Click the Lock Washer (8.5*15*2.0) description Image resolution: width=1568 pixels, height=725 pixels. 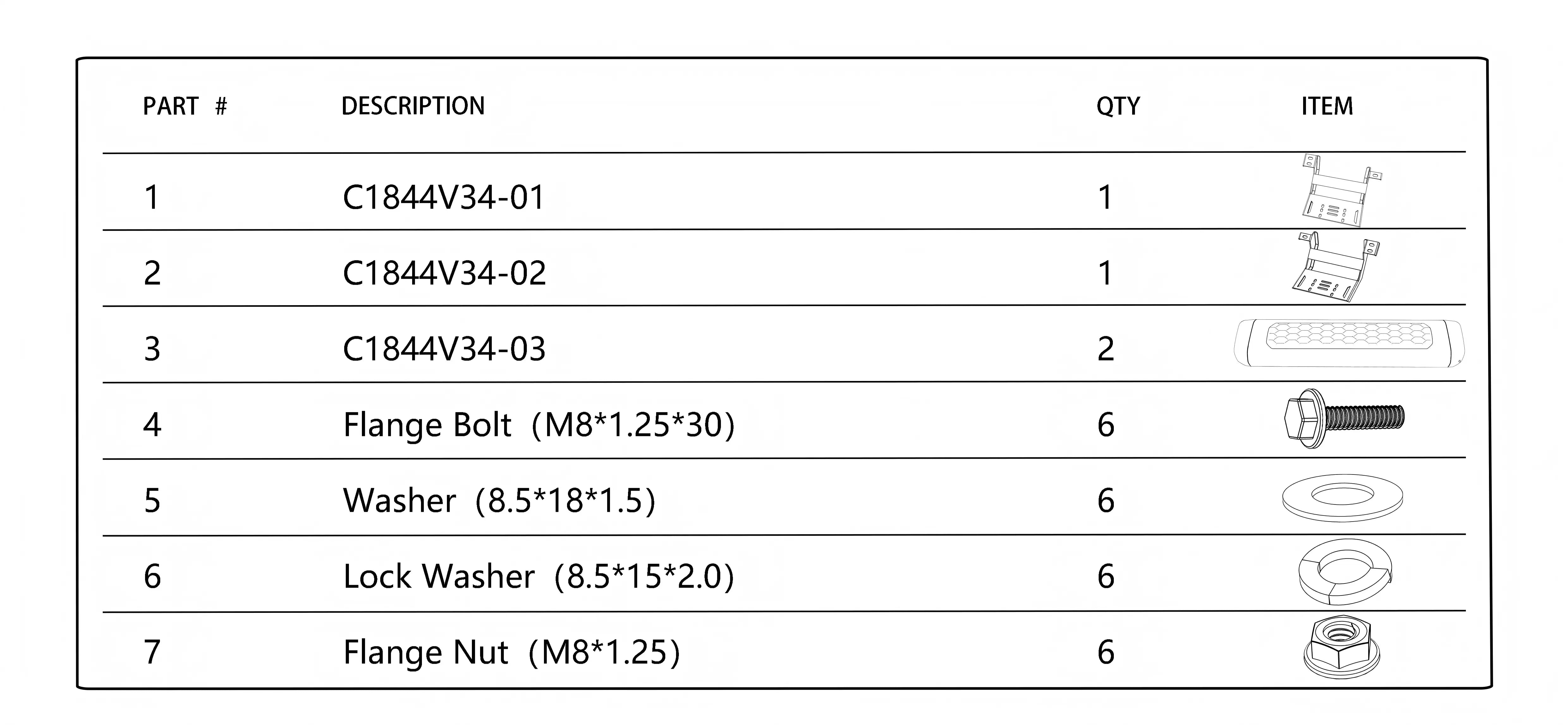pyautogui.click(x=539, y=576)
